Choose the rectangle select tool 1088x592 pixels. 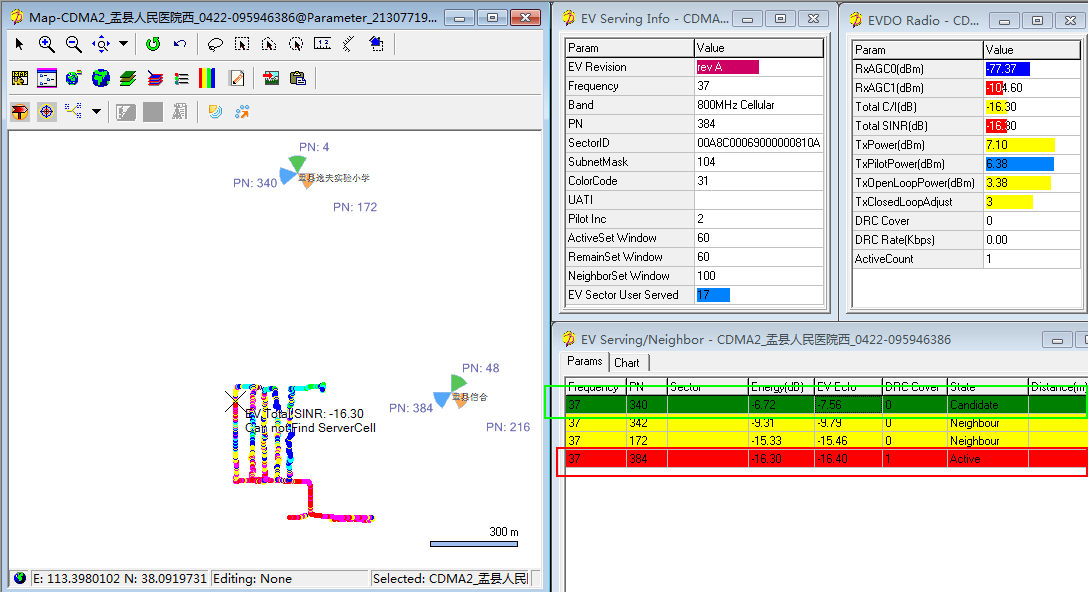pos(242,44)
